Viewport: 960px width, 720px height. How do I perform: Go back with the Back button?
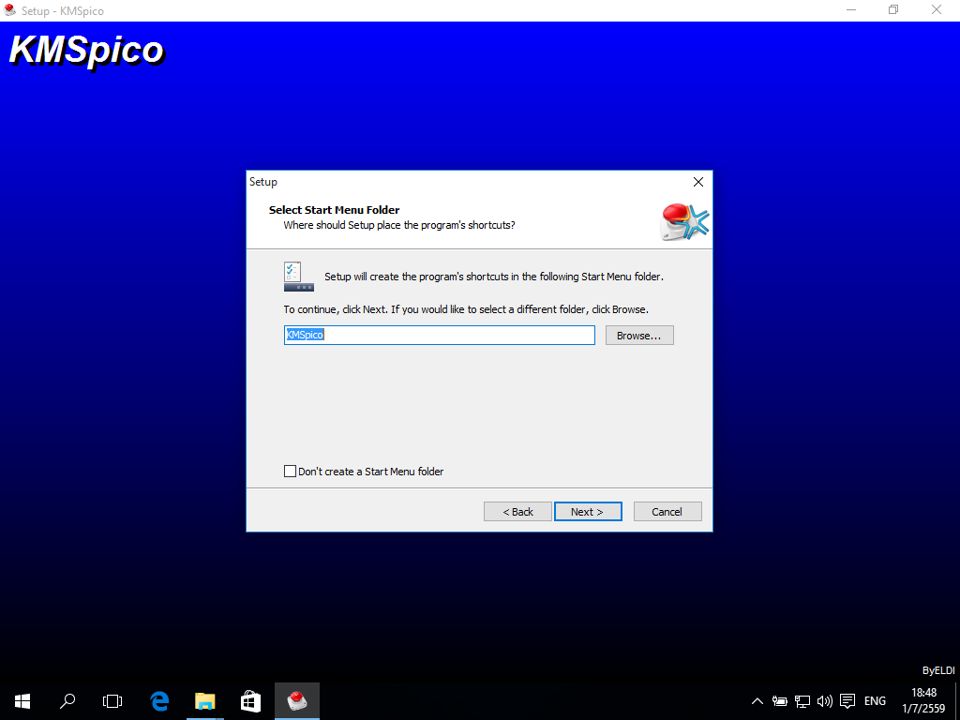517,512
